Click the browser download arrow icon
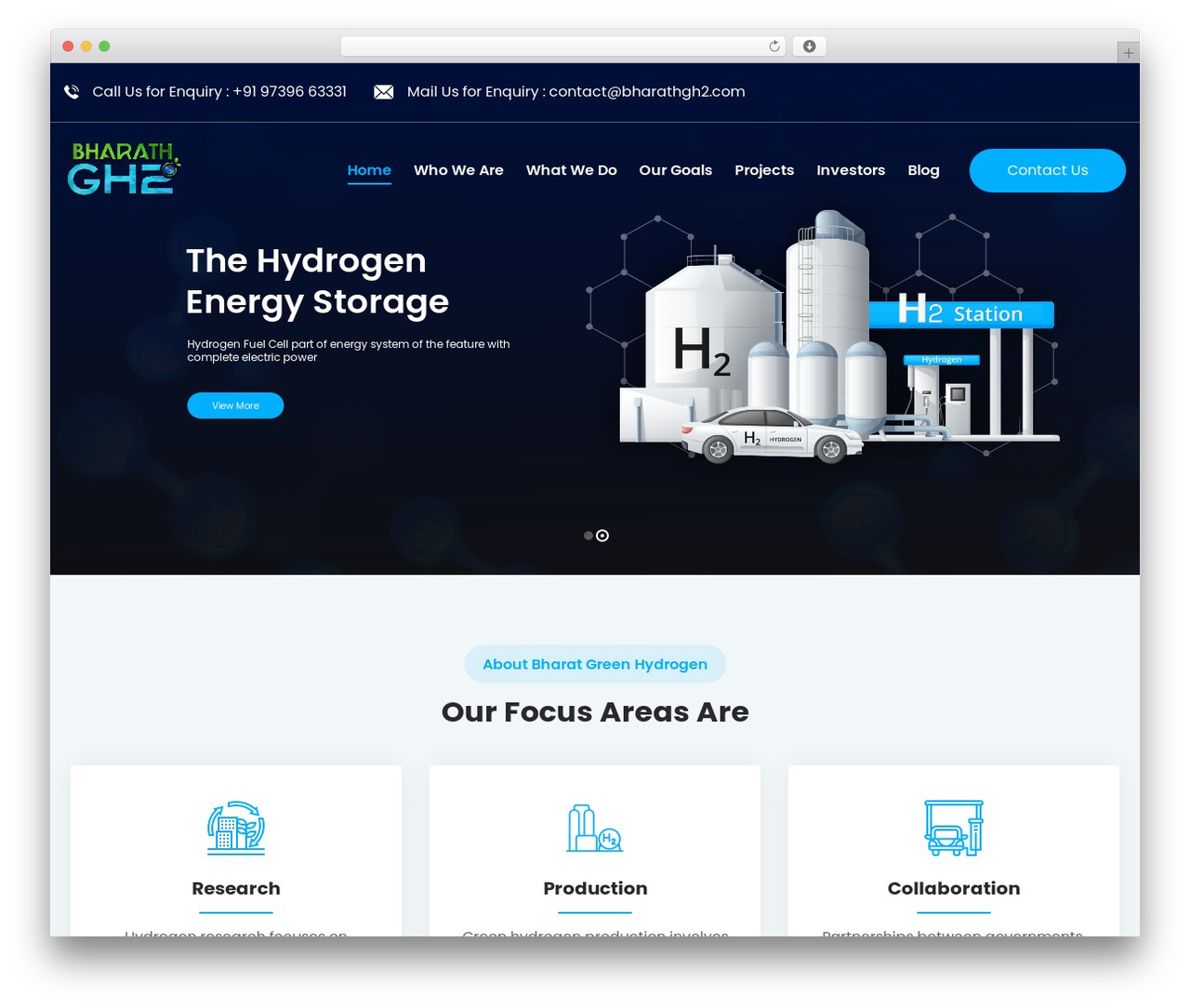Image resolution: width=1190 pixels, height=1008 pixels. pyautogui.click(x=810, y=46)
